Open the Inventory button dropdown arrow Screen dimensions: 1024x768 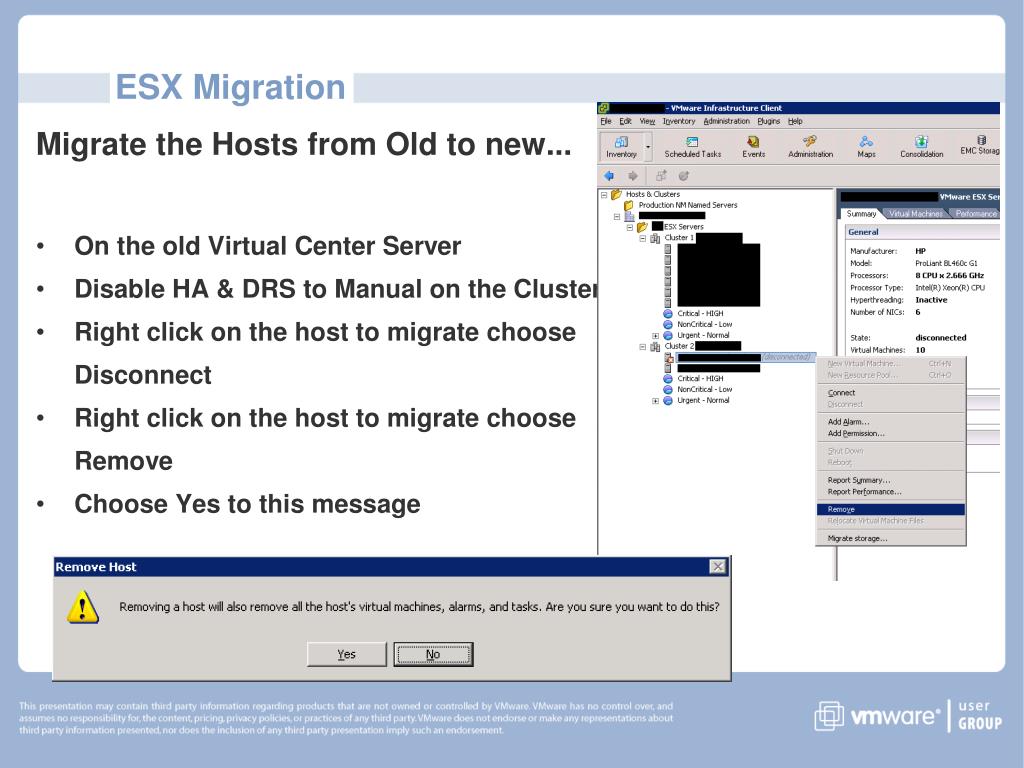pos(648,147)
